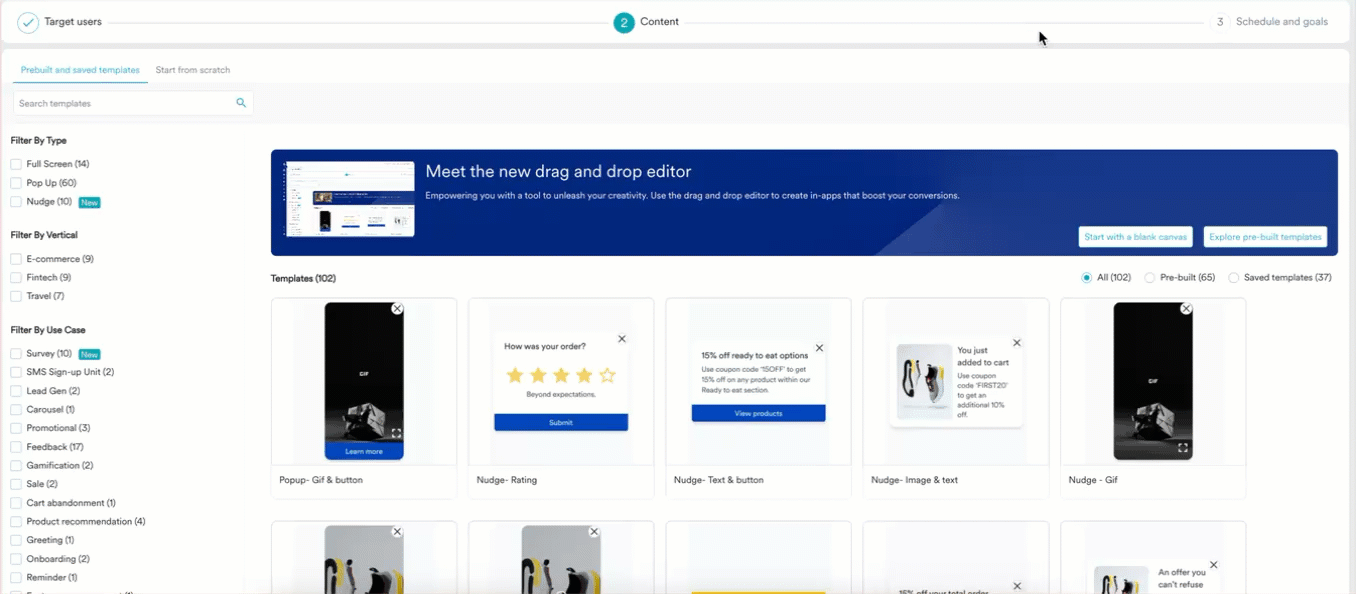Go to Schedule and goals step label
The width and height of the screenshot is (1356, 594).
(1282, 22)
